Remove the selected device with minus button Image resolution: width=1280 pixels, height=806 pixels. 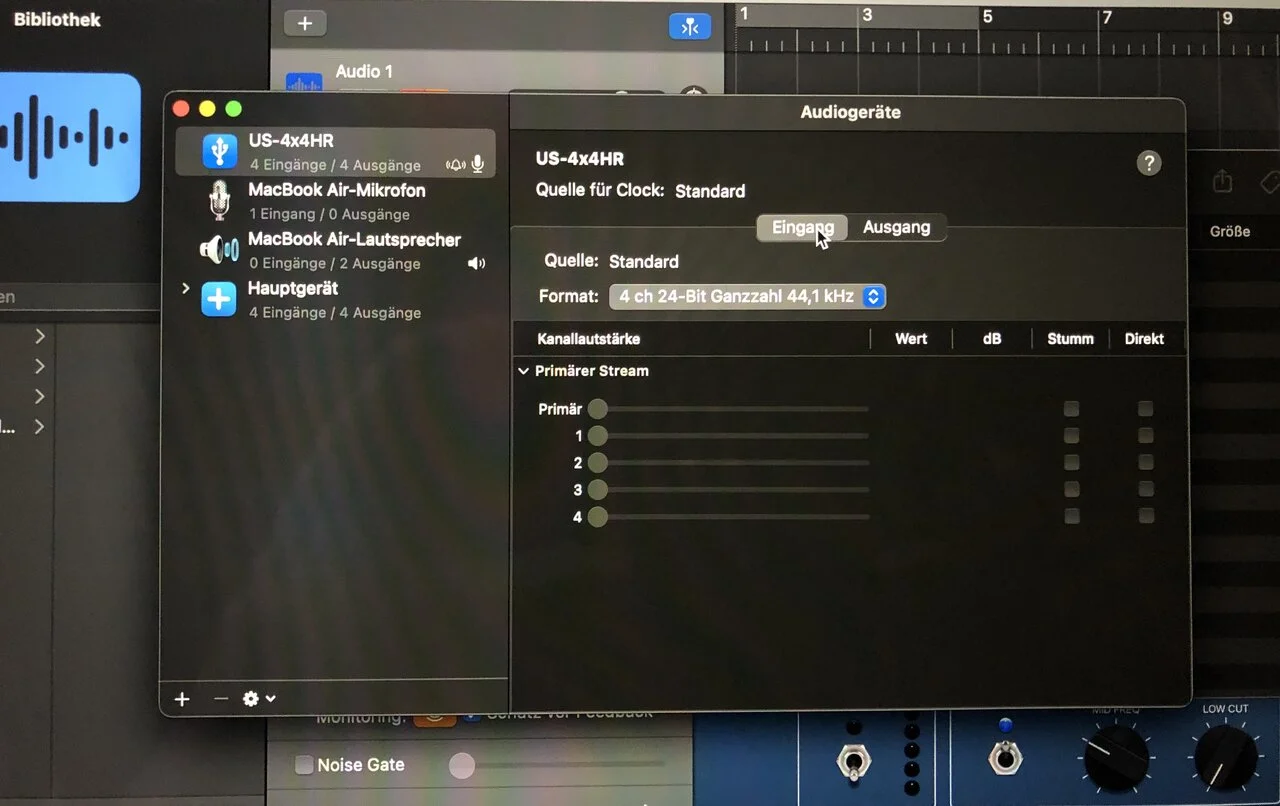[221, 699]
